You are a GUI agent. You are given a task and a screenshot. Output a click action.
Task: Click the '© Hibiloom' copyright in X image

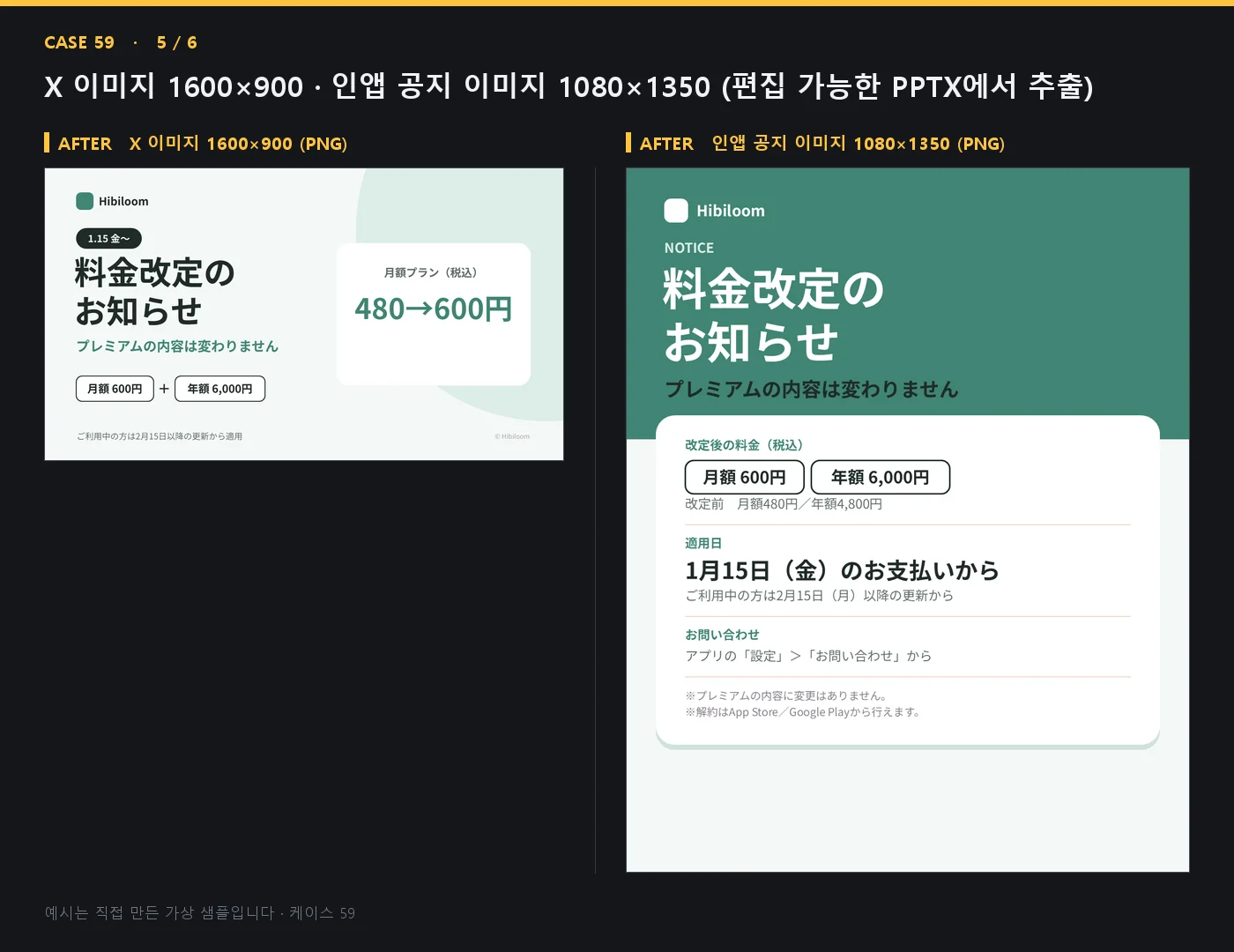[x=512, y=436]
